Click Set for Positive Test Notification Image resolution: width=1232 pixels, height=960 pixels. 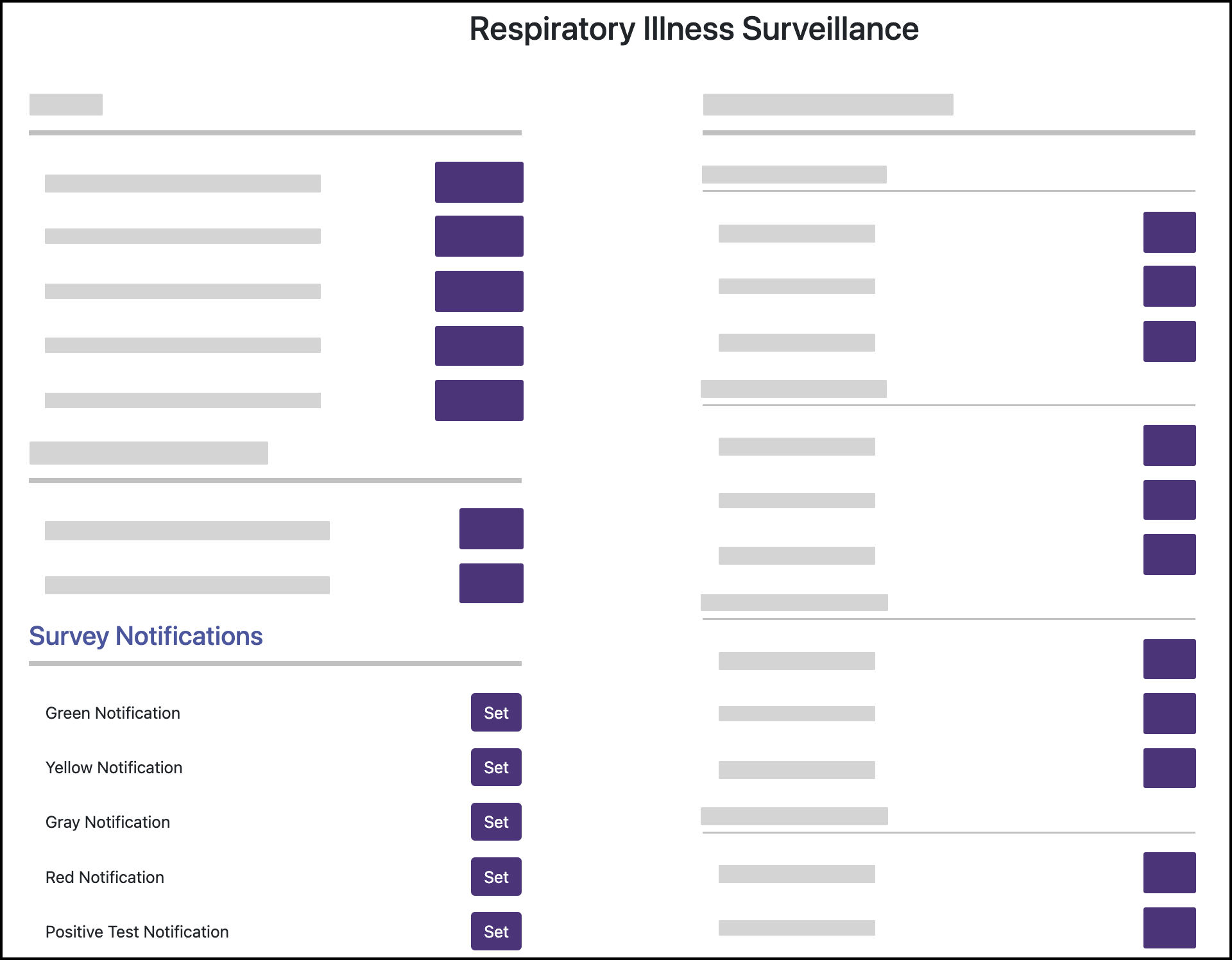pos(496,931)
